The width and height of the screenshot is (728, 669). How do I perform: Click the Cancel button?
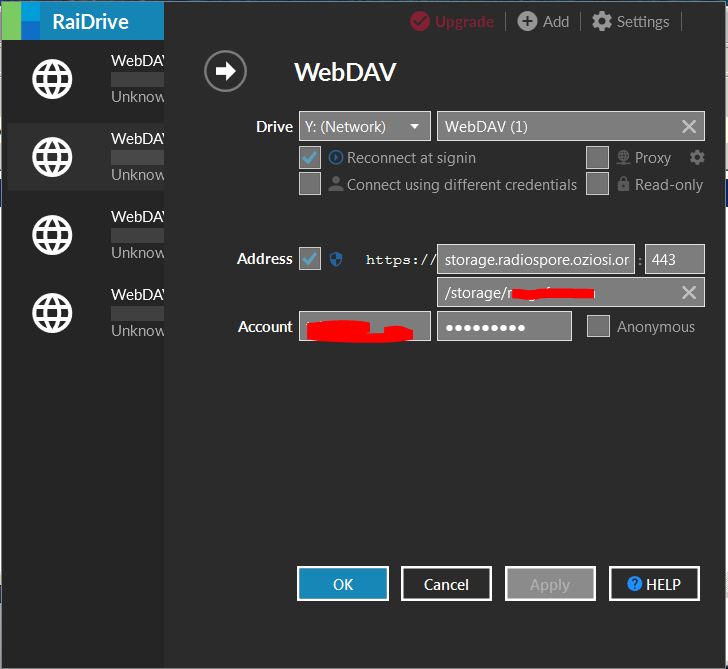tap(446, 584)
